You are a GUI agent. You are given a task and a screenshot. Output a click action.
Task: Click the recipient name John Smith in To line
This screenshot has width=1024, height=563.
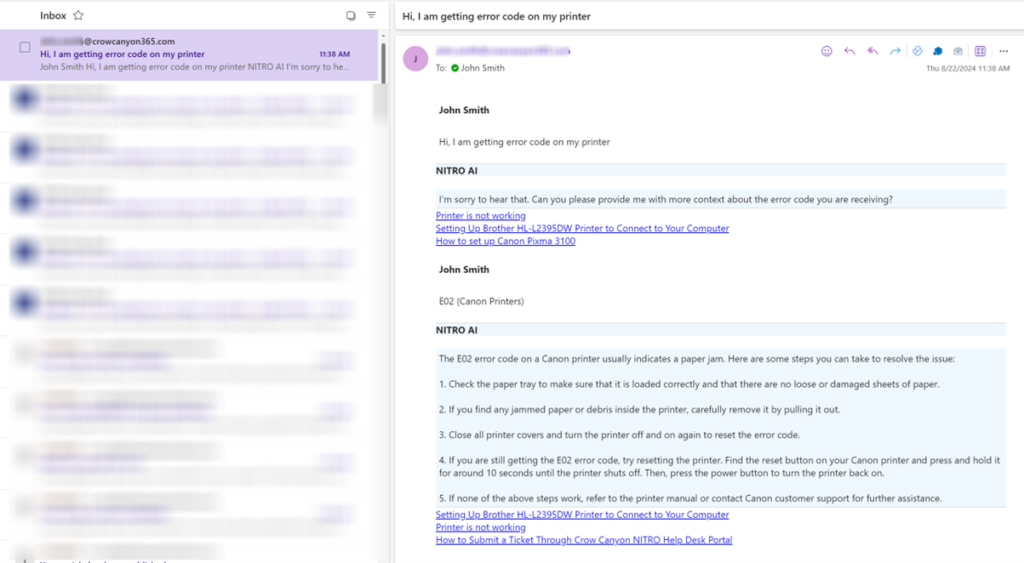coord(483,68)
